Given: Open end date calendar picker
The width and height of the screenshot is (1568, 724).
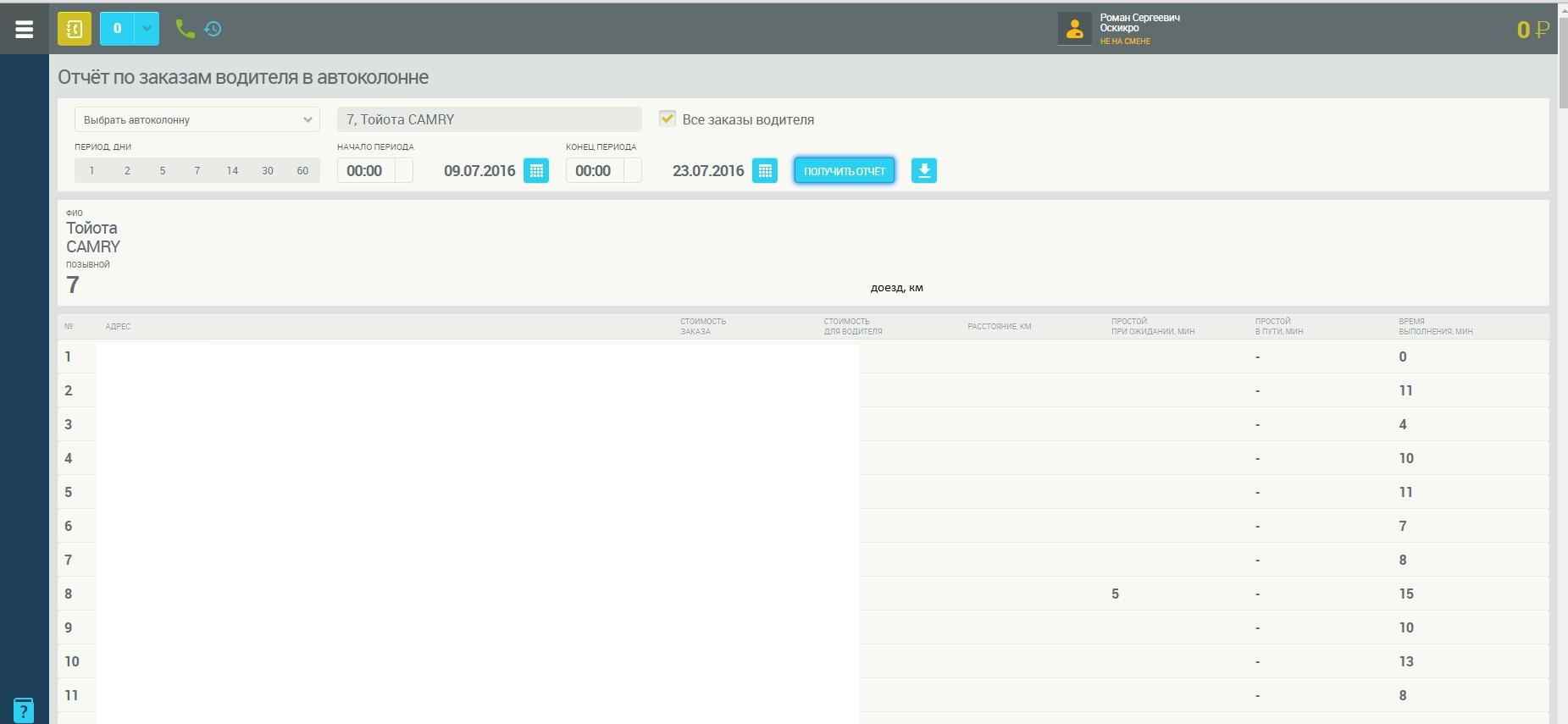Looking at the screenshot, I should click(765, 171).
